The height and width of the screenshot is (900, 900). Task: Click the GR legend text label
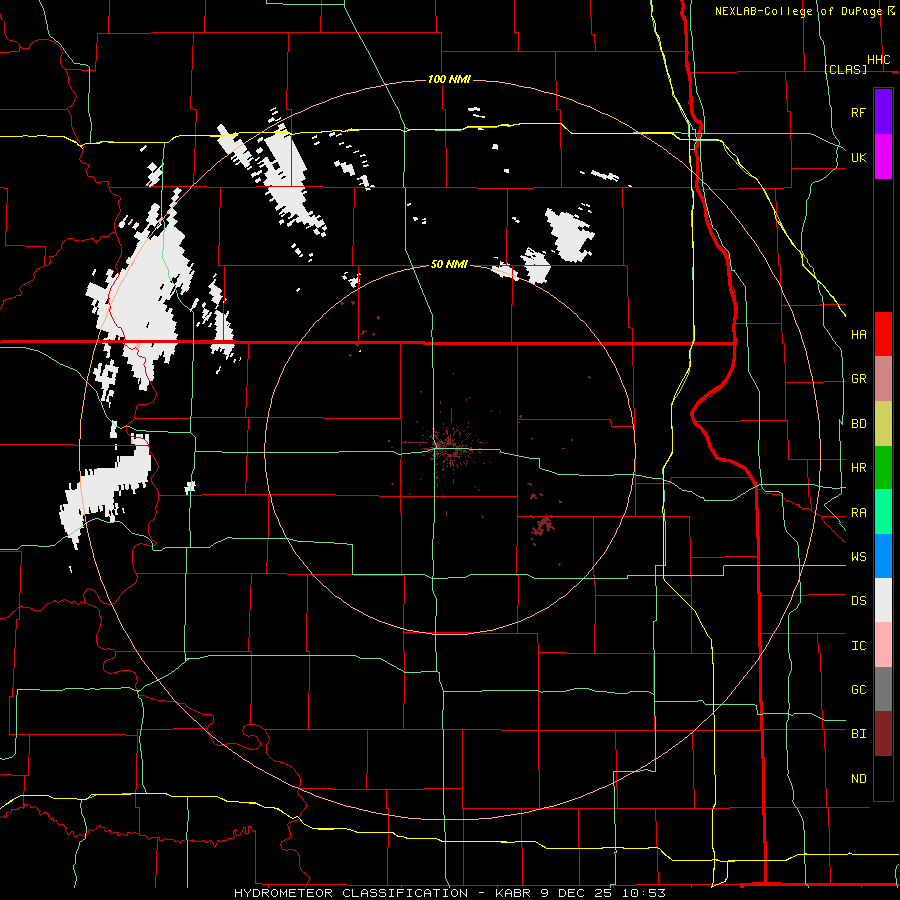[x=858, y=379]
